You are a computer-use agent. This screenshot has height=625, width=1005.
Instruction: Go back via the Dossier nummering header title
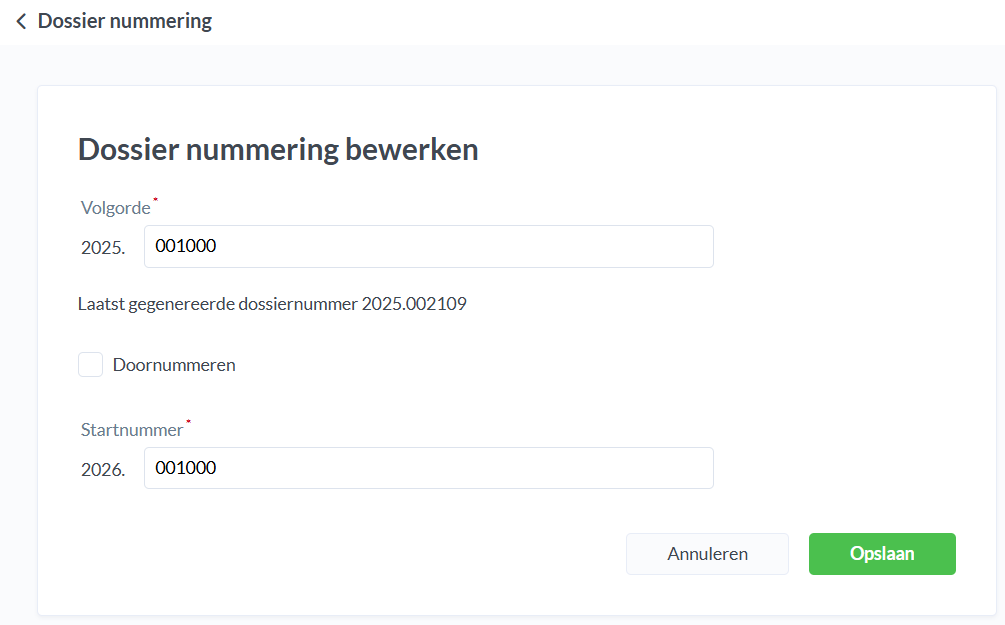(125, 21)
